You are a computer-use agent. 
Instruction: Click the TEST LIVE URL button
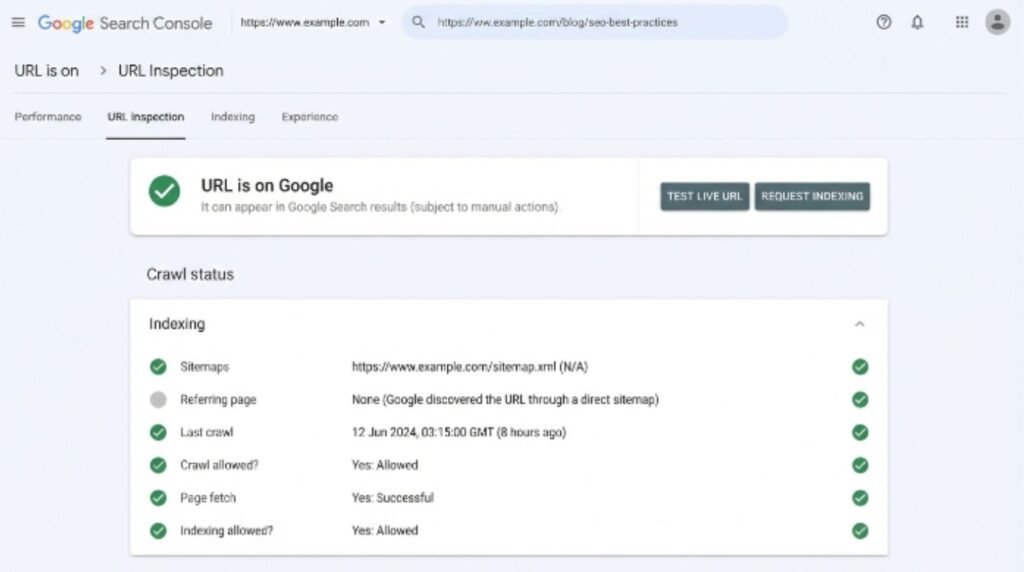pos(705,197)
